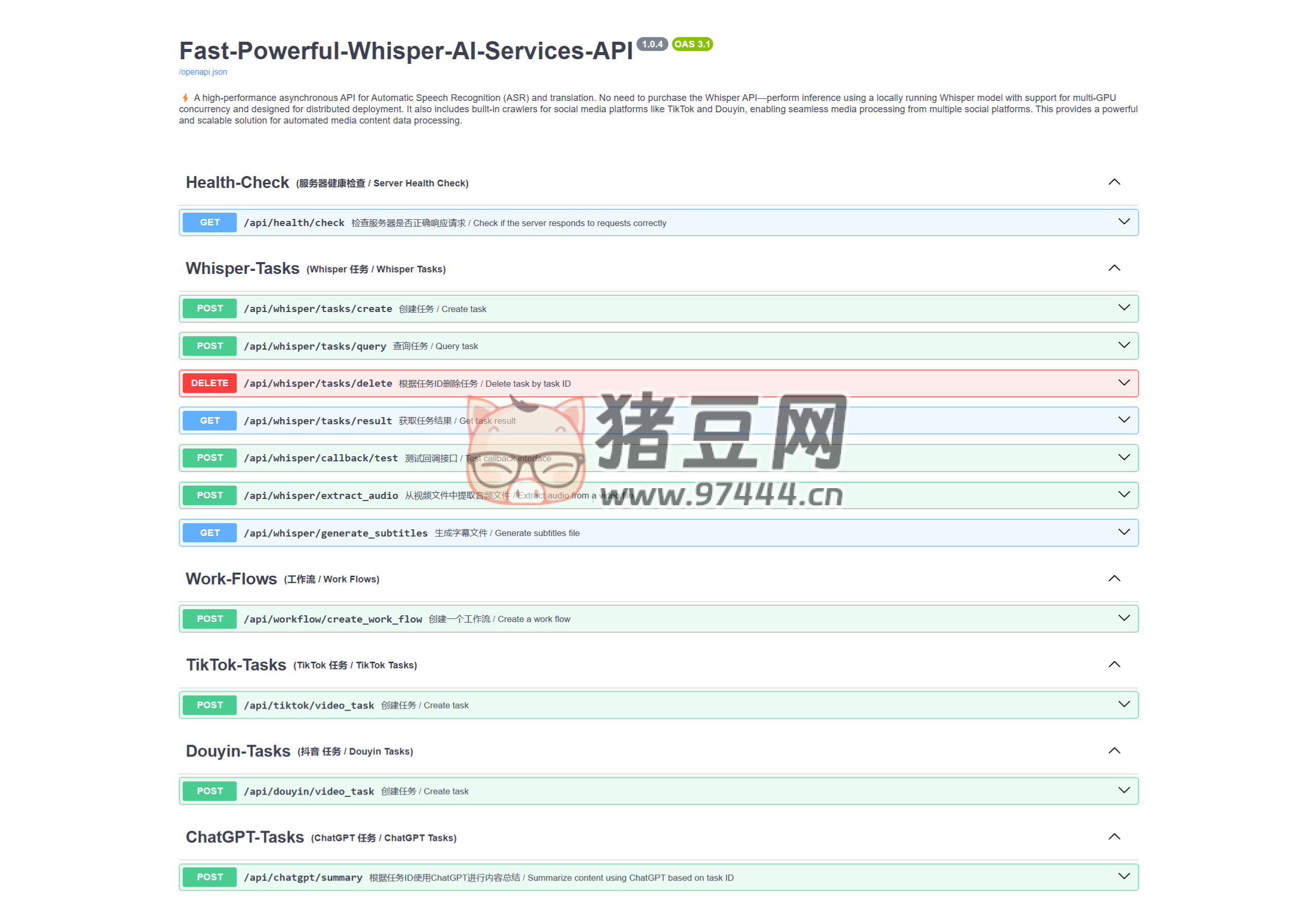Screen dimensions: 1316x897
Task: Open the /openapi.json link
Action: click(202, 72)
